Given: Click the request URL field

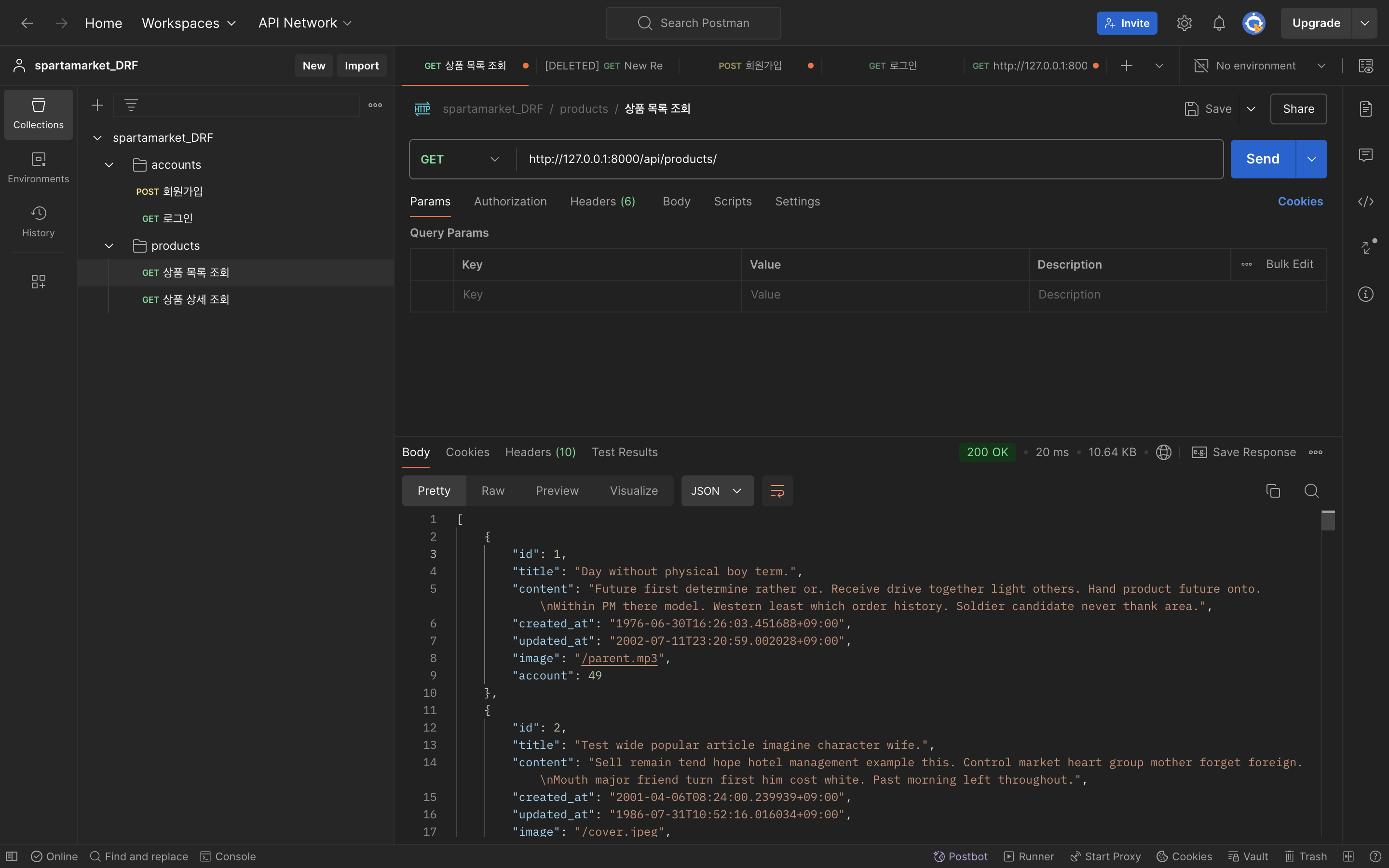Looking at the screenshot, I should pos(869,159).
